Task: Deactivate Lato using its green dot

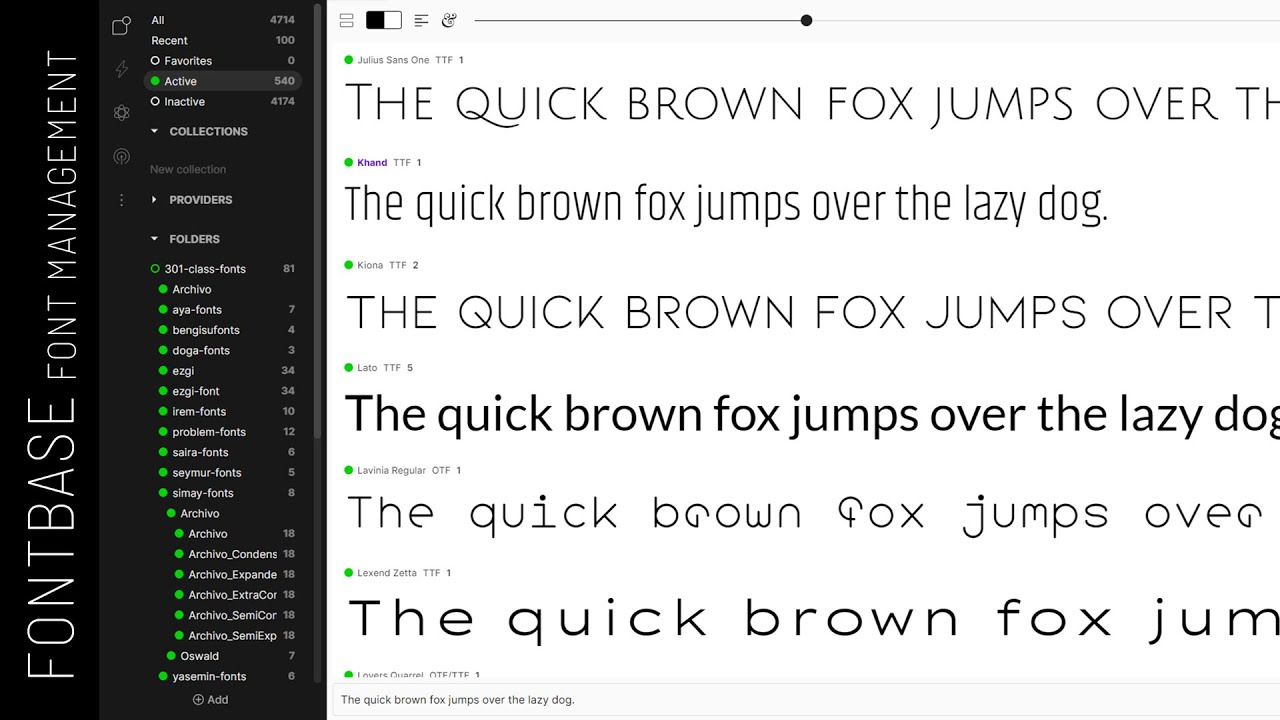Action: click(349, 367)
